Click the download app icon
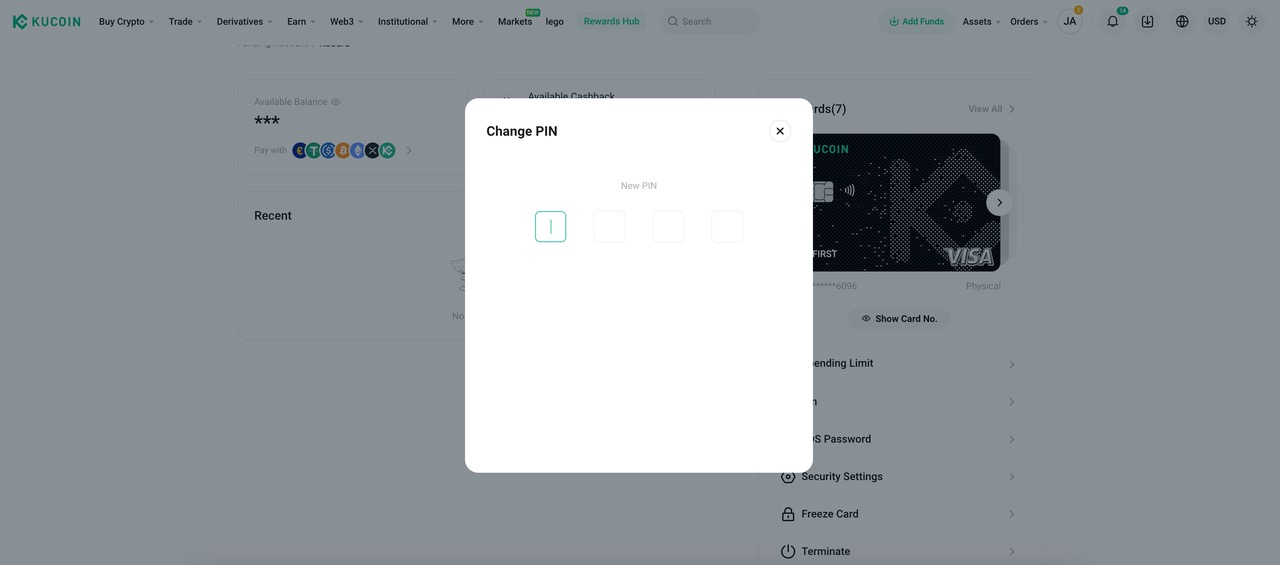The height and width of the screenshot is (565, 1280). [x=1147, y=21]
